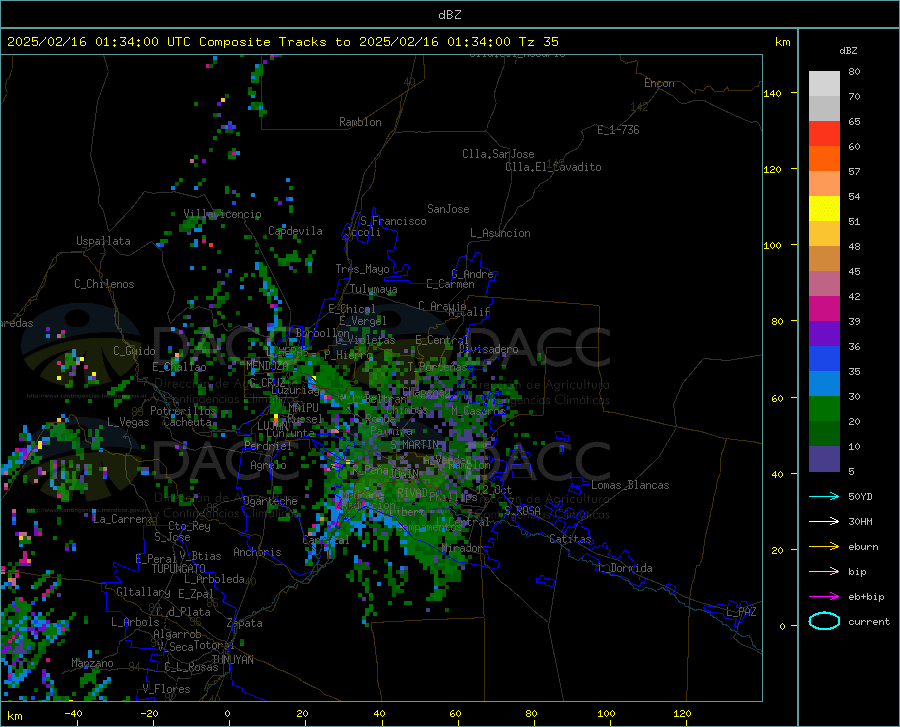
Task: Click the MENDOZA city label on map
Action: tap(267, 366)
